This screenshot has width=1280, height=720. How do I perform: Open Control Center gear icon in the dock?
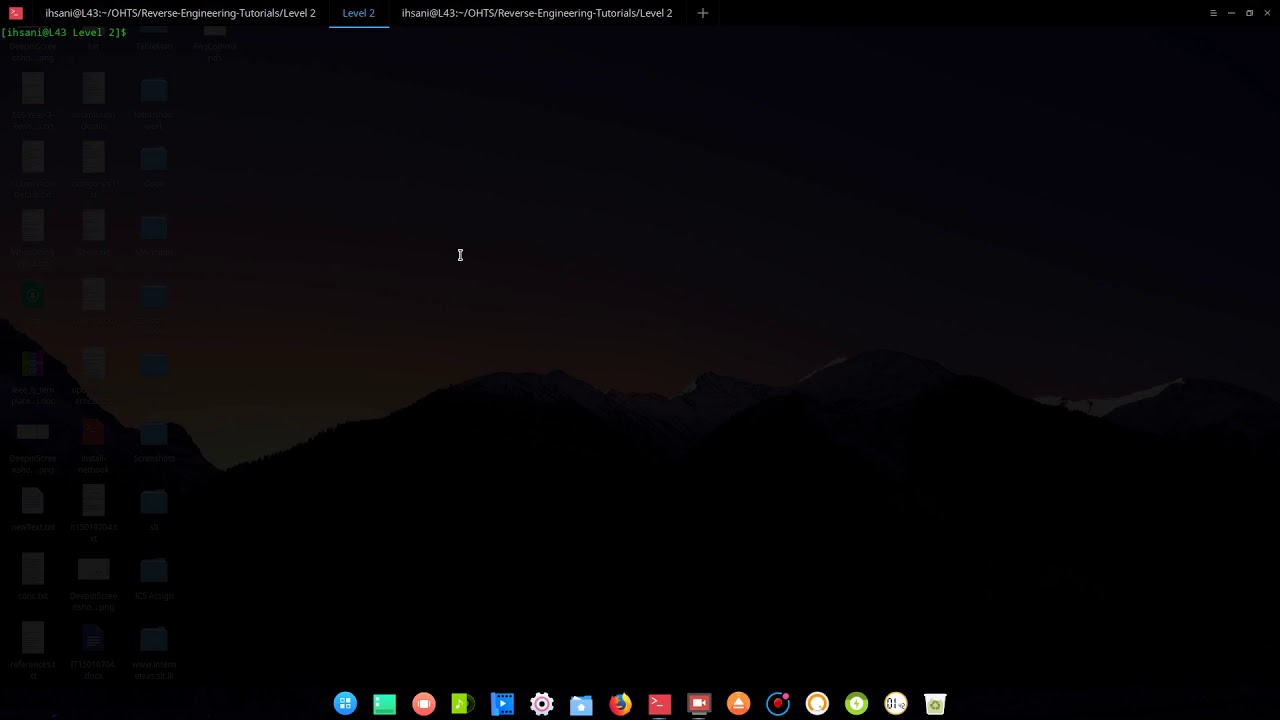542,704
